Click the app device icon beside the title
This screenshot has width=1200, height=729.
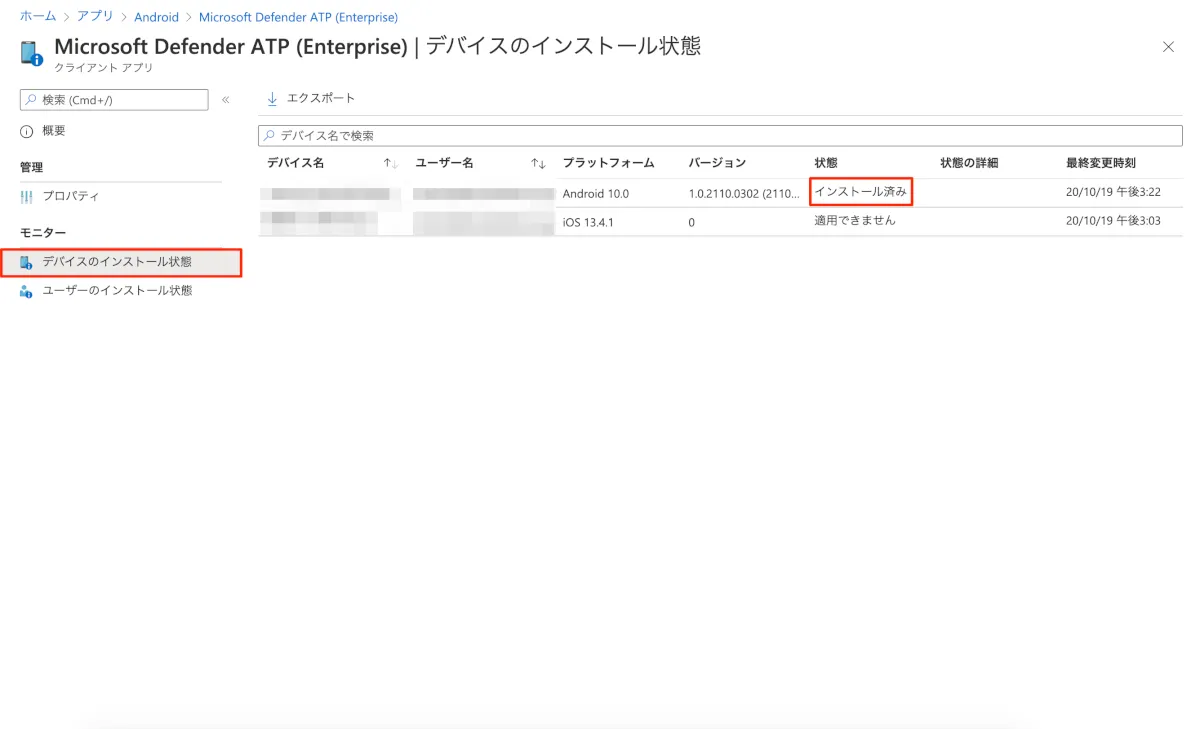[x=31, y=53]
